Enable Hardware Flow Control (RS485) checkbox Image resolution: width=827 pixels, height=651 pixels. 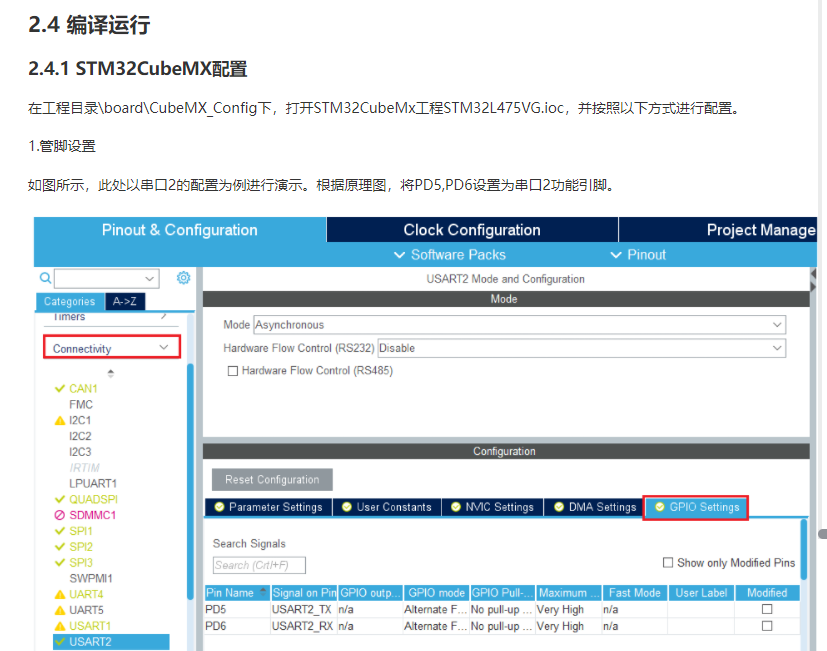[233, 371]
